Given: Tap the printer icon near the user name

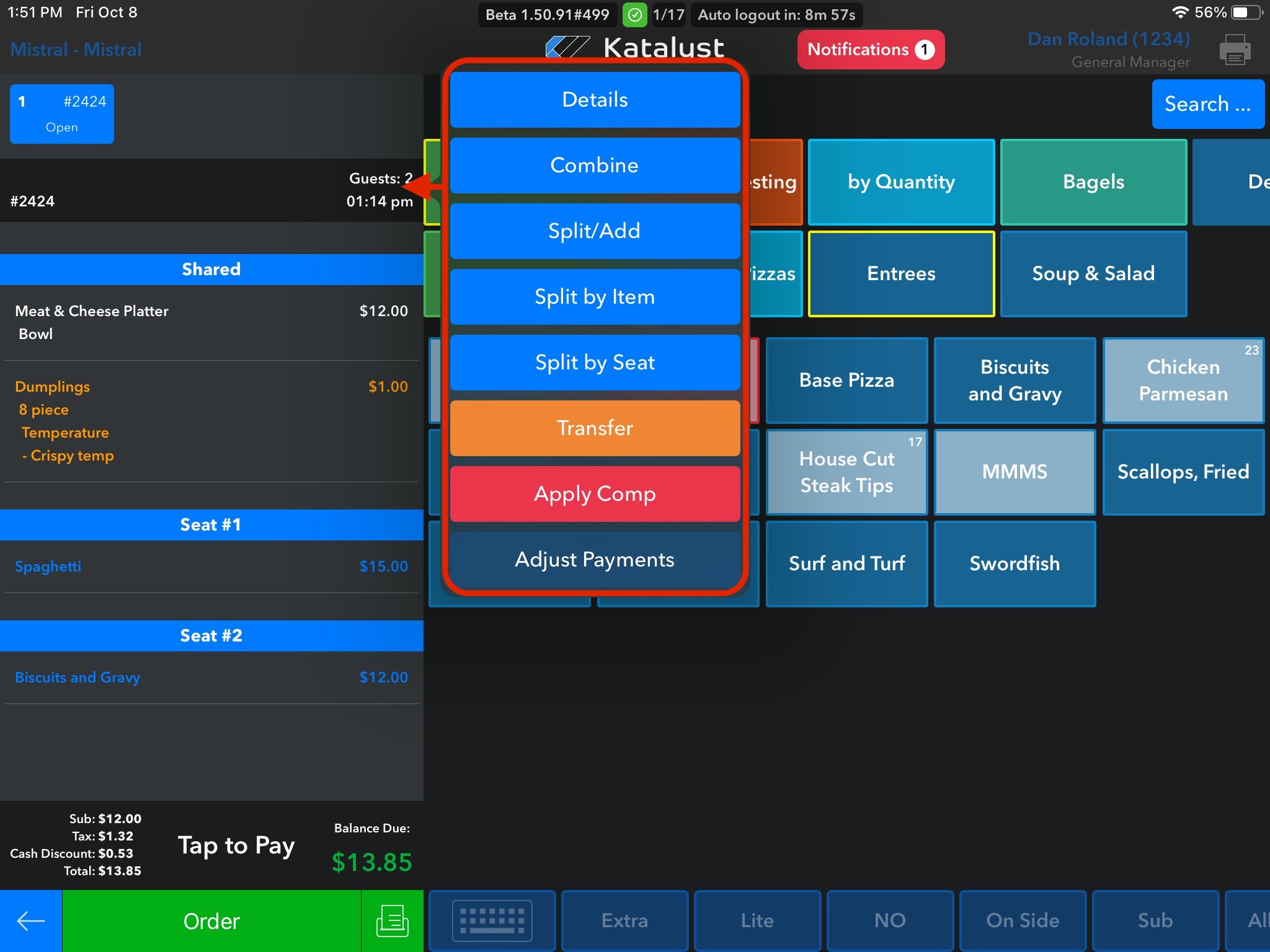Looking at the screenshot, I should pos(1234,50).
